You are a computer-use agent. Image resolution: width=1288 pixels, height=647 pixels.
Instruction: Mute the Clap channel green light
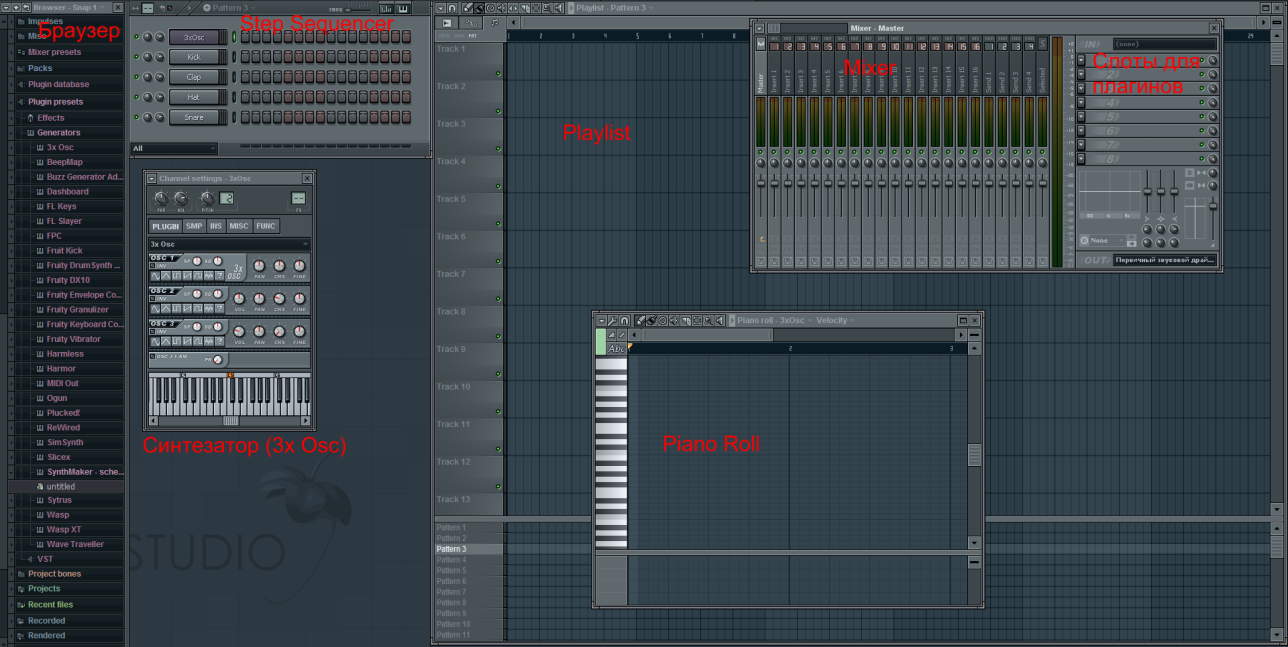click(136, 77)
